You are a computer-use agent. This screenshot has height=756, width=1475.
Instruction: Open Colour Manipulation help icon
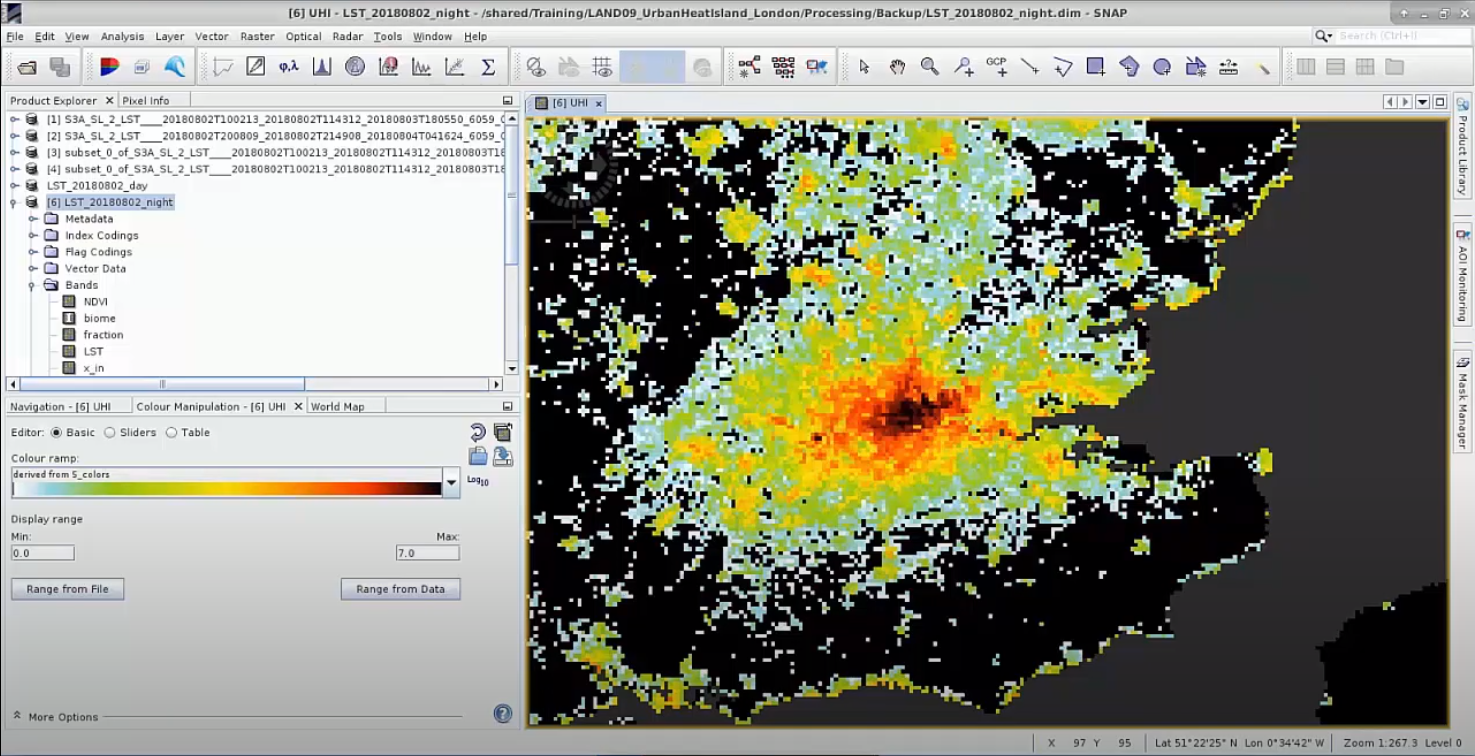point(503,714)
